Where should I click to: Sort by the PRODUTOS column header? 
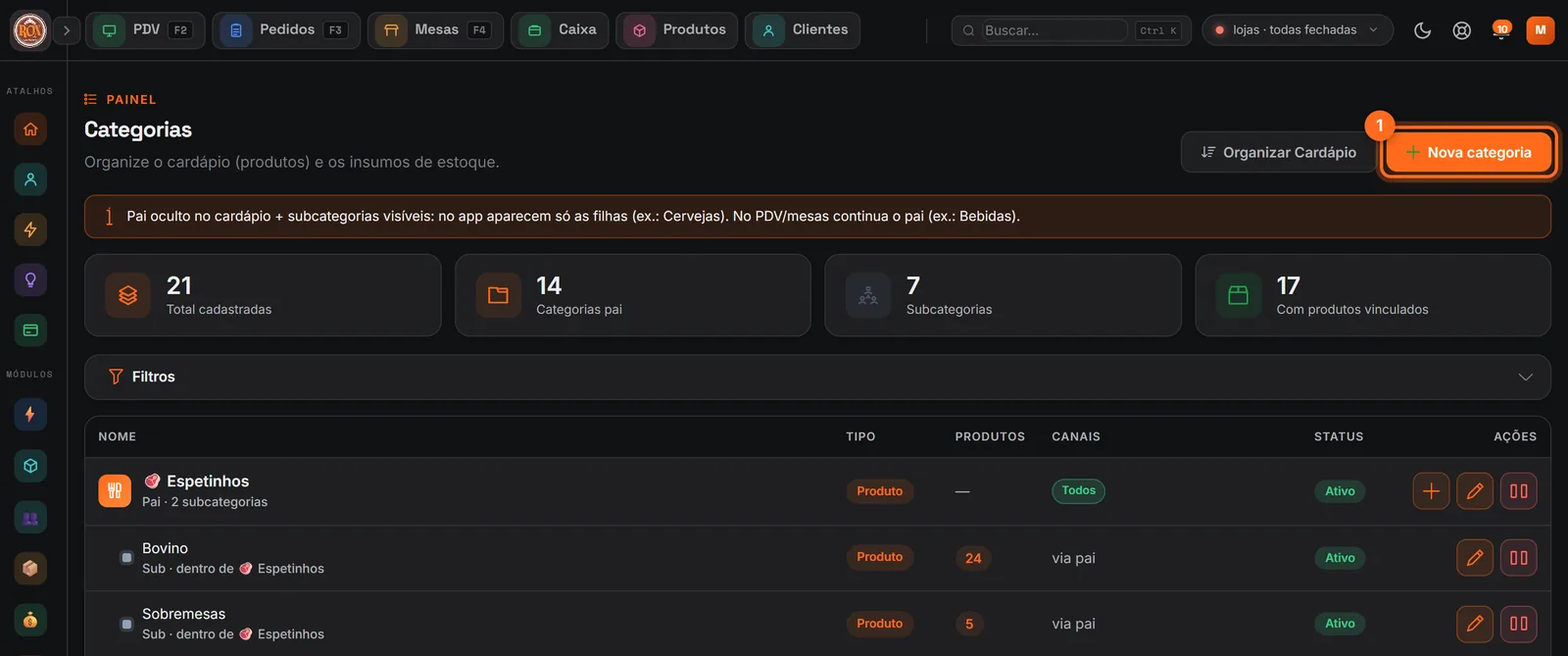(x=990, y=436)
